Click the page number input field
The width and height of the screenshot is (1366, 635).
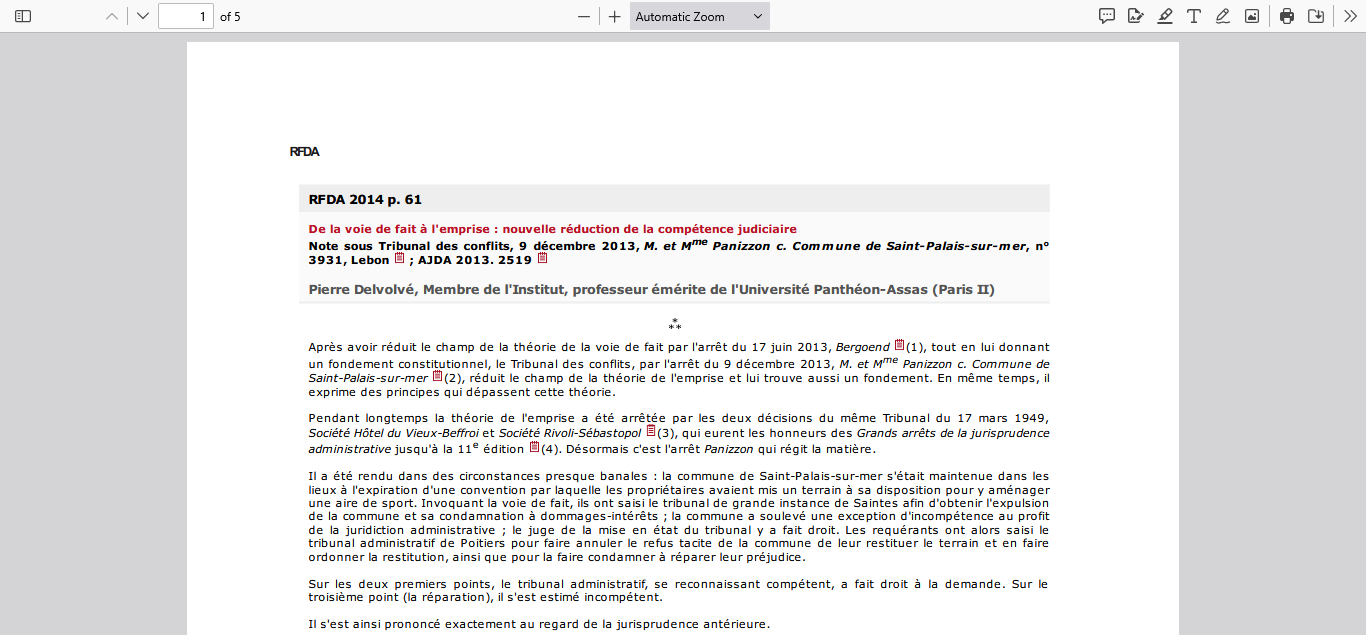186,16
